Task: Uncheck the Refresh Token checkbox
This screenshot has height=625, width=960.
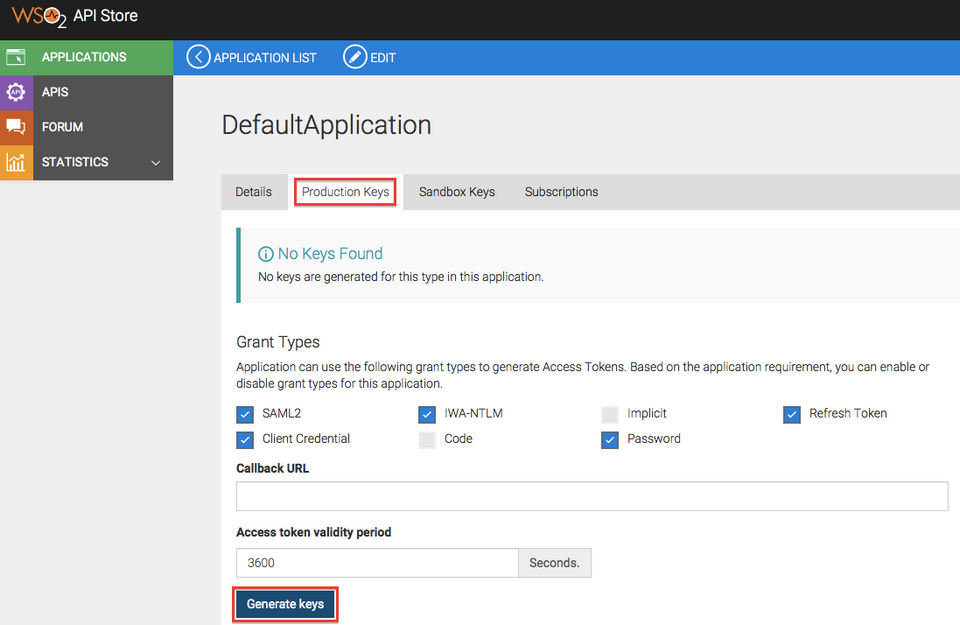Action: (792, 414)
